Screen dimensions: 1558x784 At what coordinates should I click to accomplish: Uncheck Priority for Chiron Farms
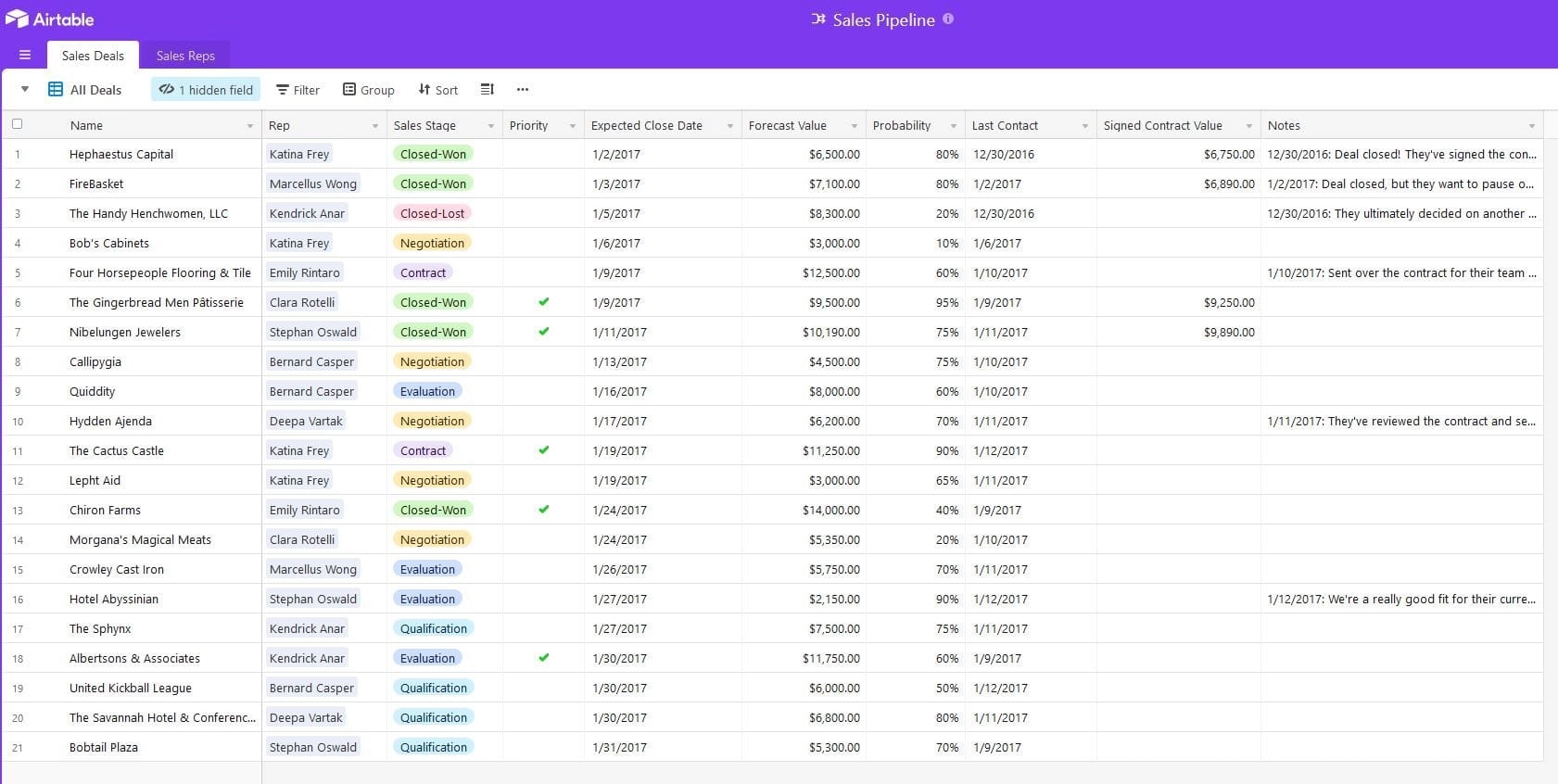pos(544,510)
